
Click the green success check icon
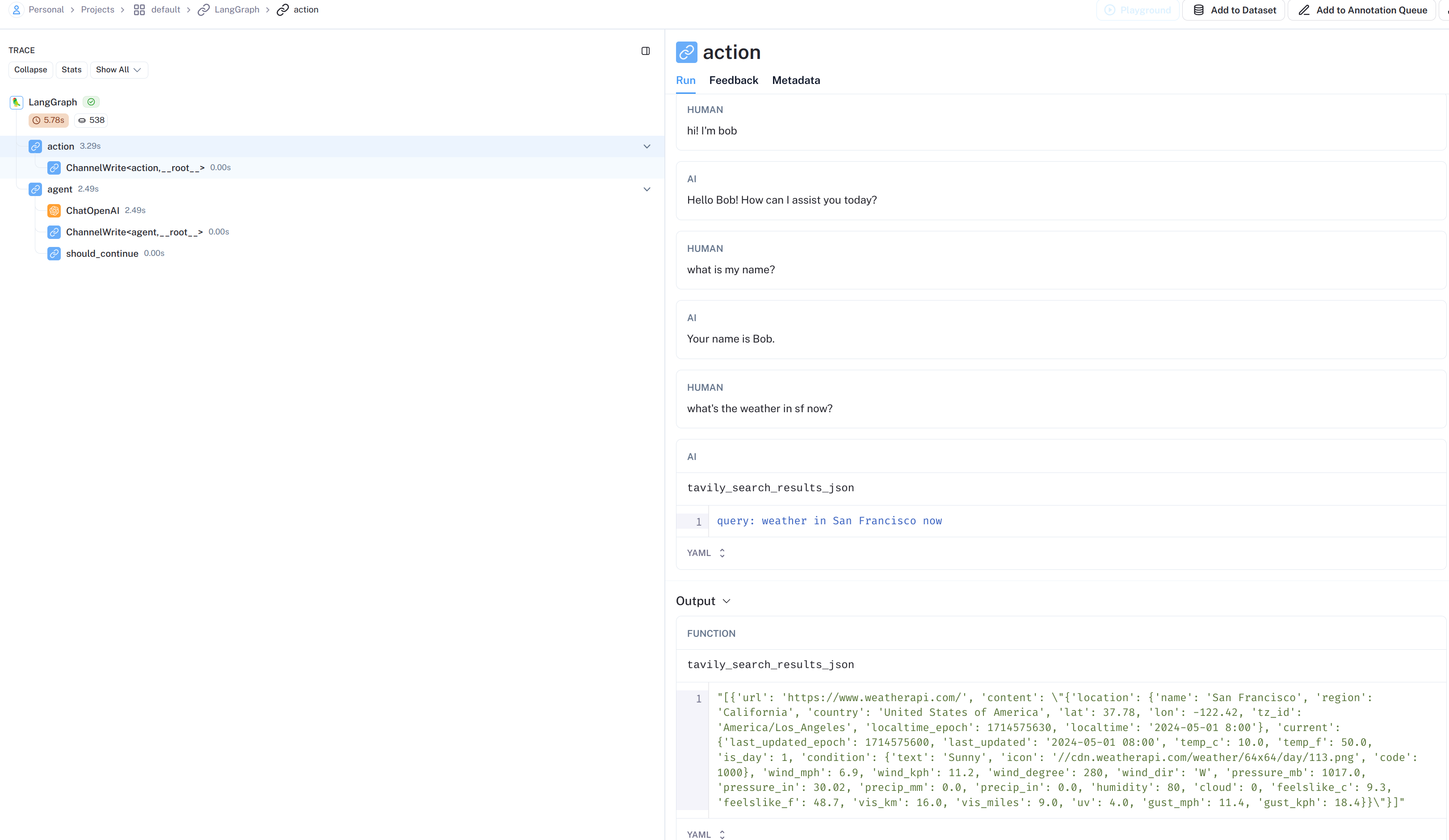(91, 102)
